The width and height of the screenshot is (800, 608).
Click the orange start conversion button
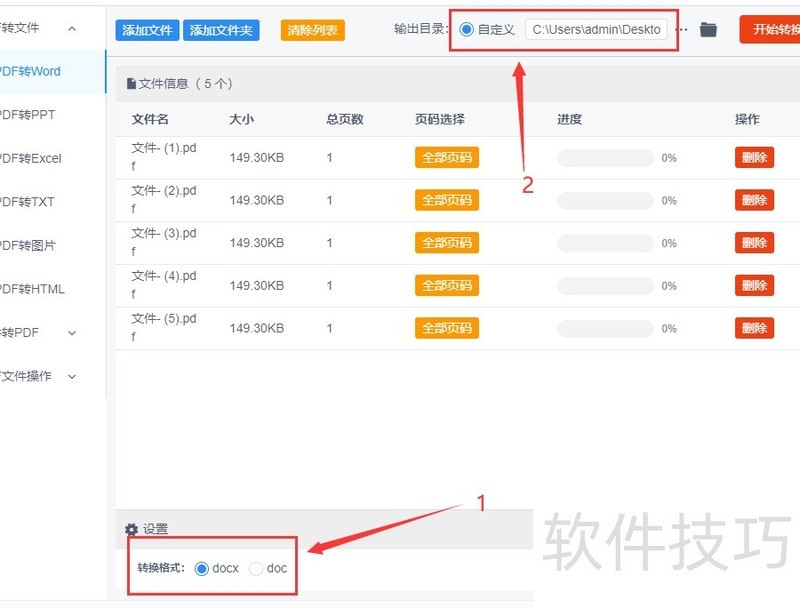tap(770, 30)
